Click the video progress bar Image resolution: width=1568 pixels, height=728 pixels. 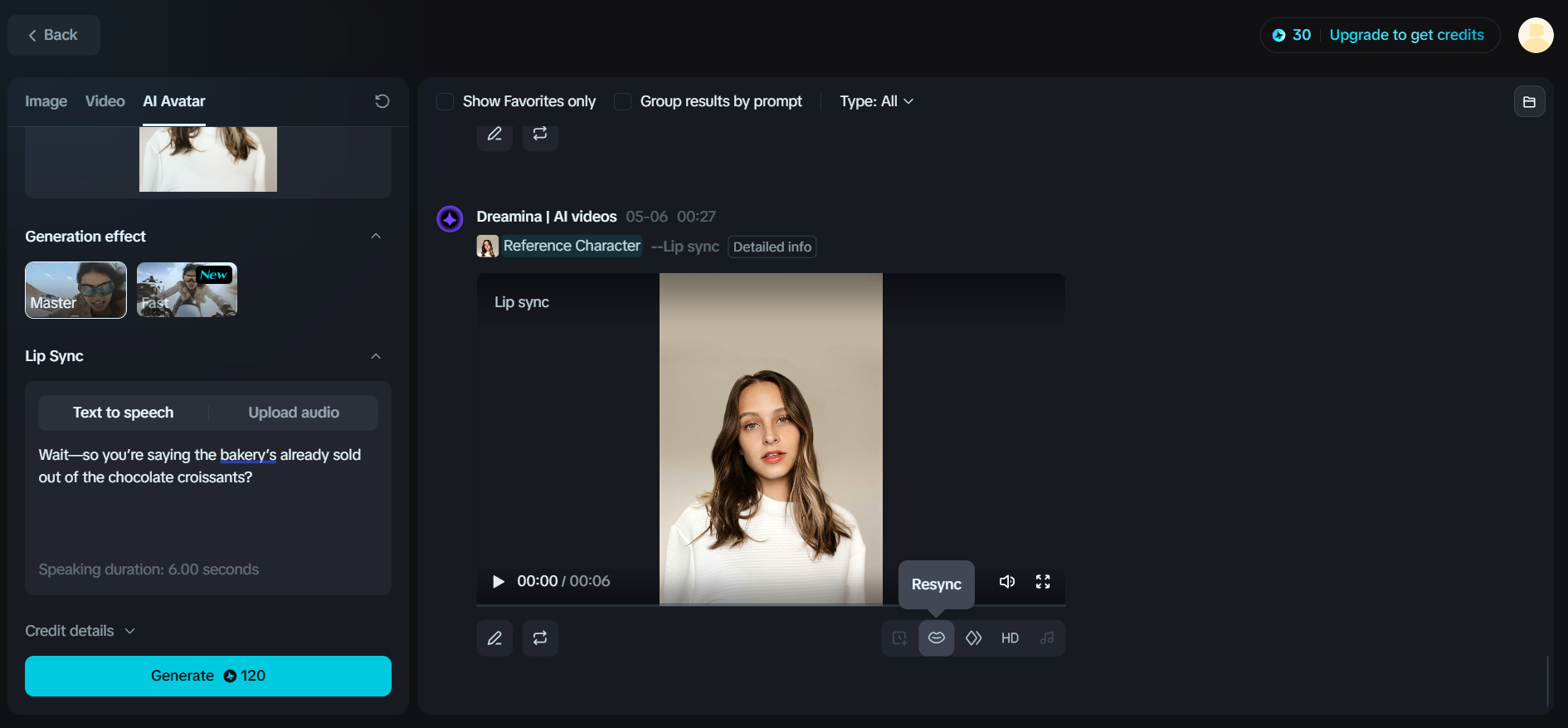pos(771,605)
